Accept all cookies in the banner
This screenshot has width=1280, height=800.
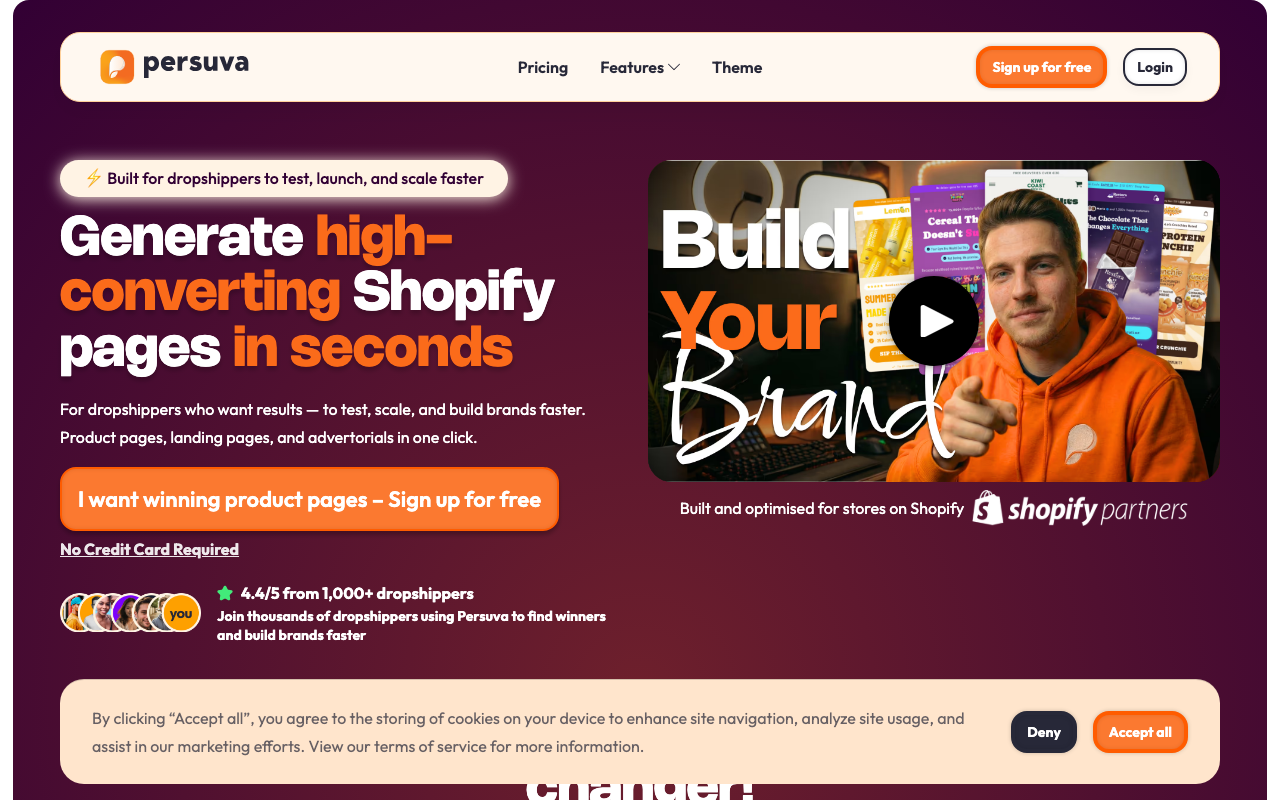(x=1140, y=732)
